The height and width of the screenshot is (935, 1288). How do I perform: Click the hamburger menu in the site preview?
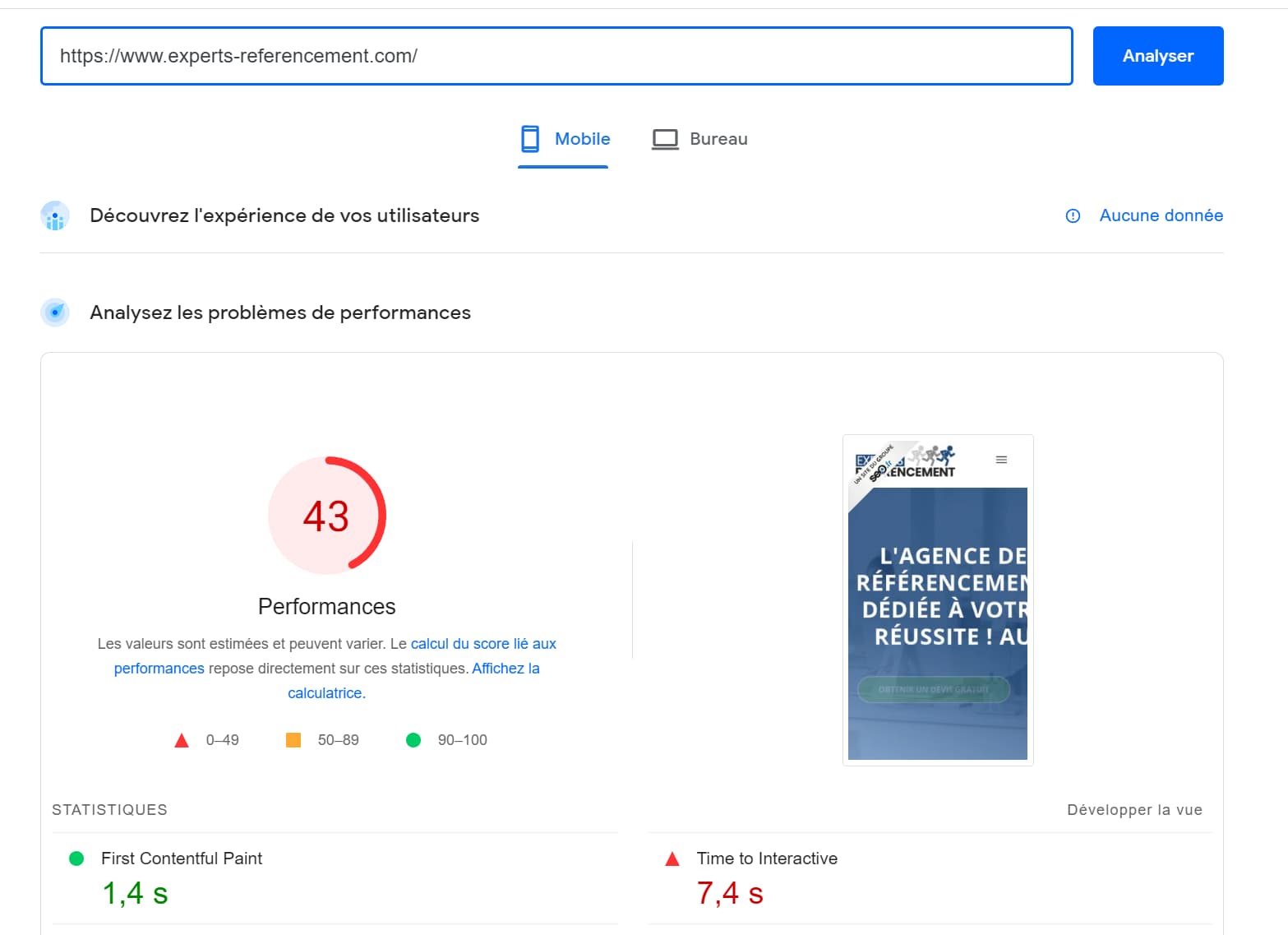click(x=1001, y=460)
